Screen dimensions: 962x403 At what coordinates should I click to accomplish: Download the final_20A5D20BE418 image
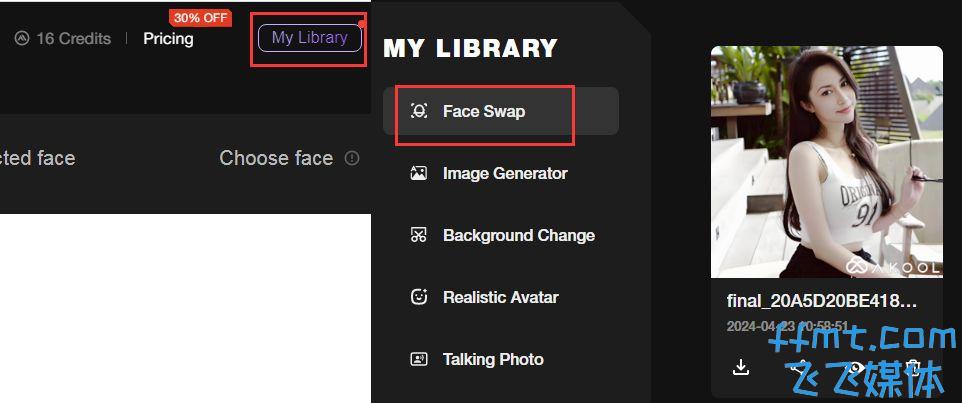point(741,367)
